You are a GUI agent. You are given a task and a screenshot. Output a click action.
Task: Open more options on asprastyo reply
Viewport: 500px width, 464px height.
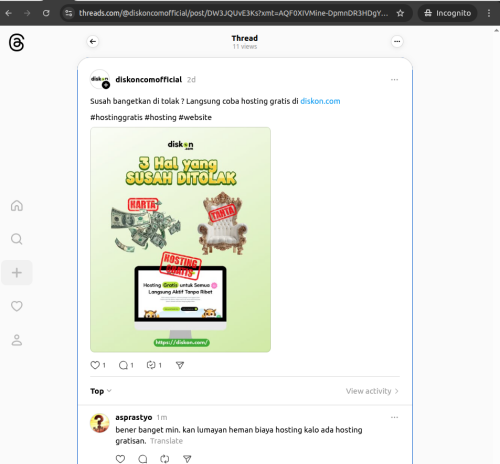pos(394,417)
